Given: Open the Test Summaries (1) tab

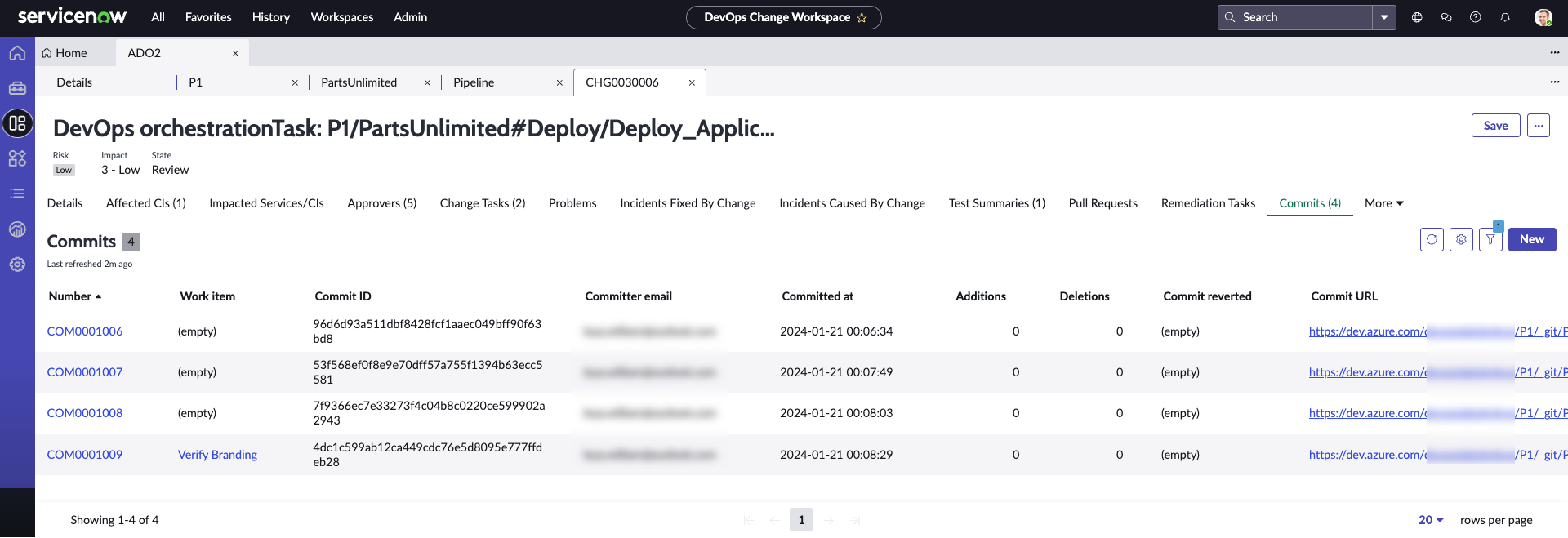Looking at the screenshot, I should (997, 203).
